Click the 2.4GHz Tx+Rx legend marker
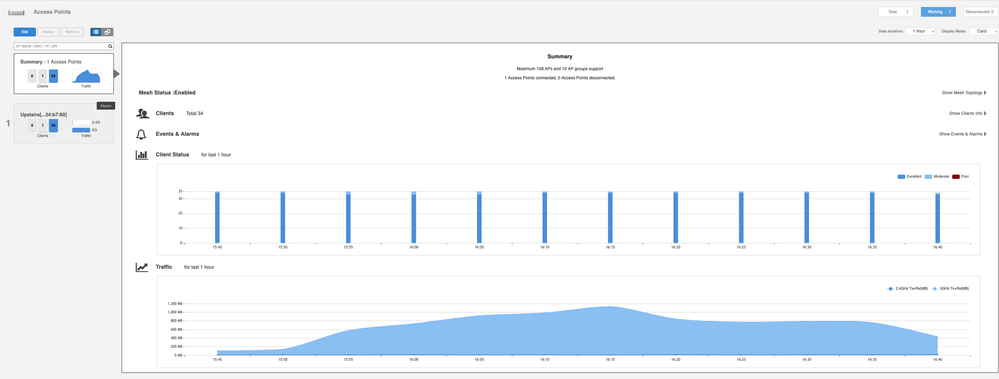 (890, 289)
